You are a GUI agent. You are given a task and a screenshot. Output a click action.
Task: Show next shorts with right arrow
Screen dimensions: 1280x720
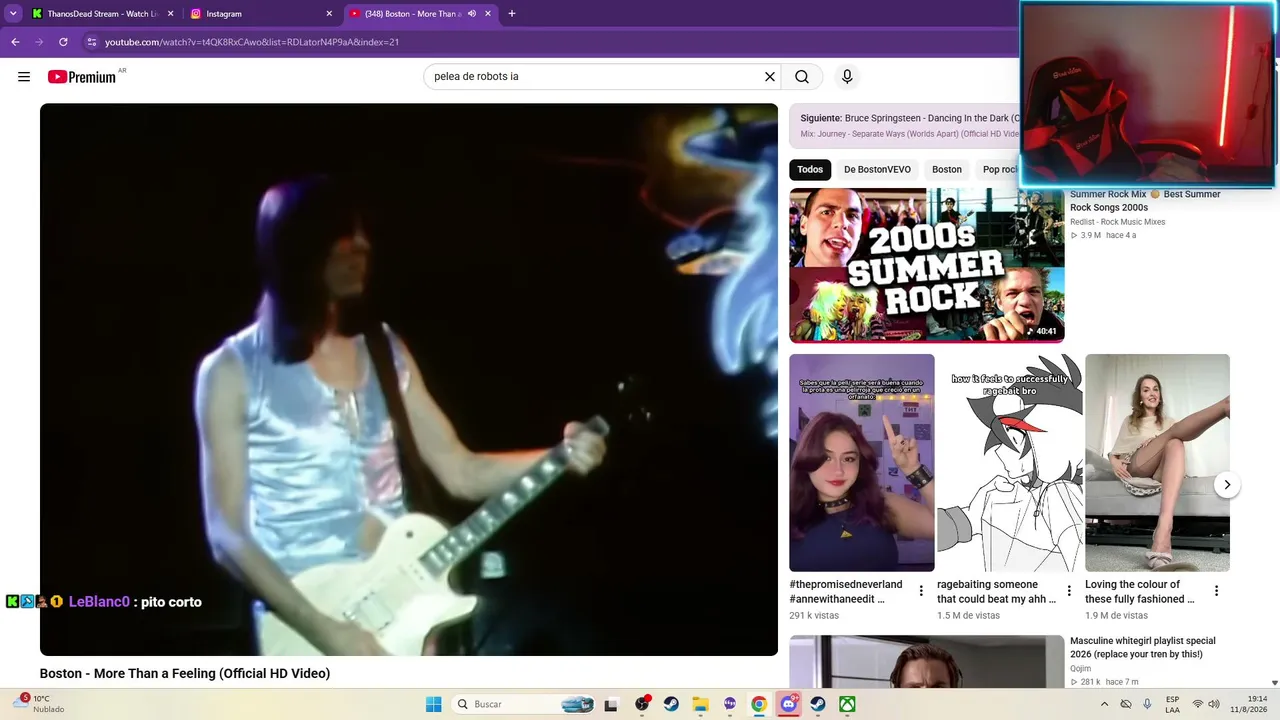[x=1227, y=485]
